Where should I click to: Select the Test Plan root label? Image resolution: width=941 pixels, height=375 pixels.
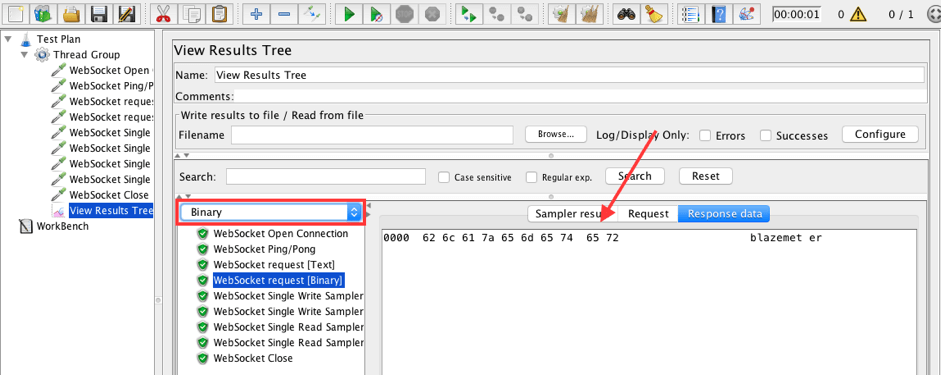[58, 39]
